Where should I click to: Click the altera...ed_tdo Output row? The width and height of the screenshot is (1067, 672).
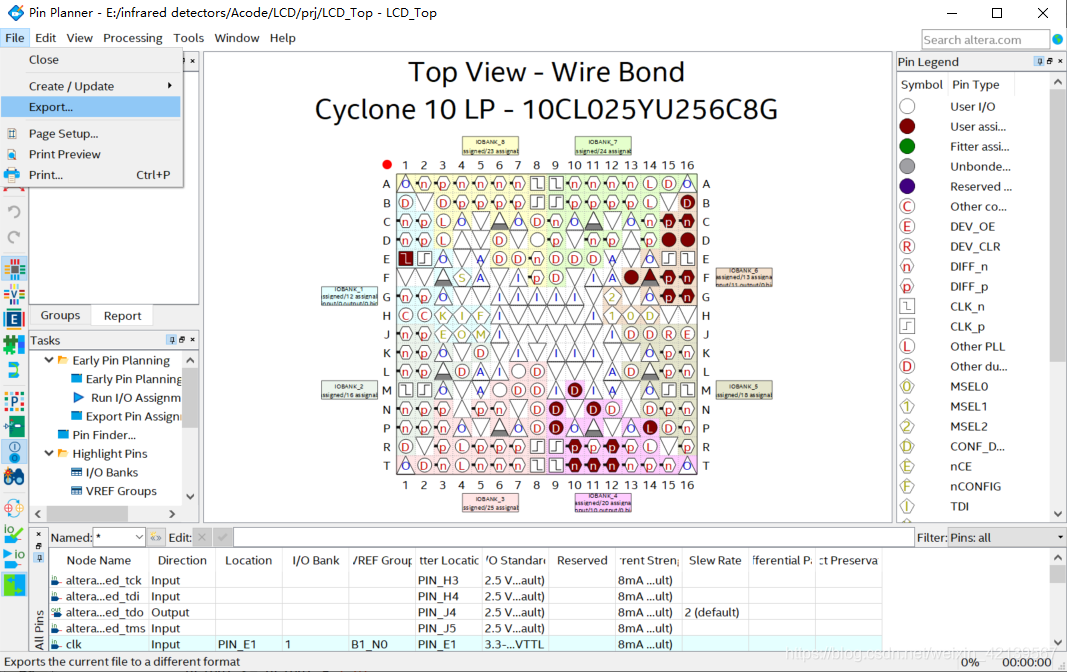pyautogui.click(x=466, y=612)
